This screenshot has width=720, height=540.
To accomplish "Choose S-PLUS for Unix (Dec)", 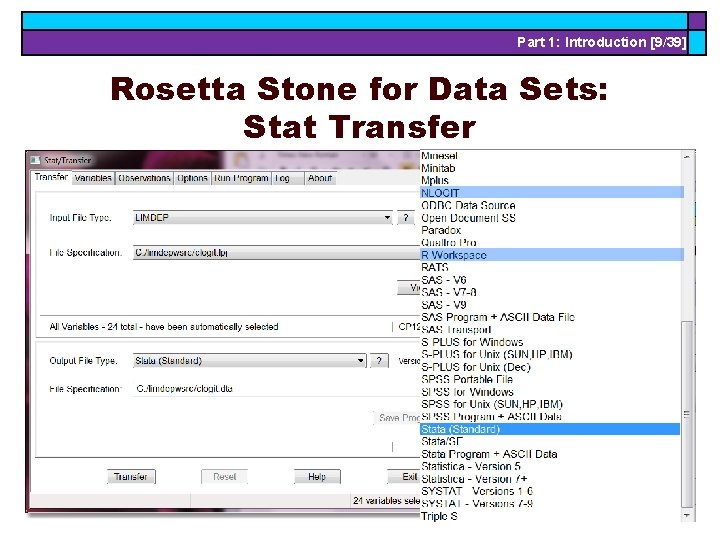I will (x=551, y=367).
